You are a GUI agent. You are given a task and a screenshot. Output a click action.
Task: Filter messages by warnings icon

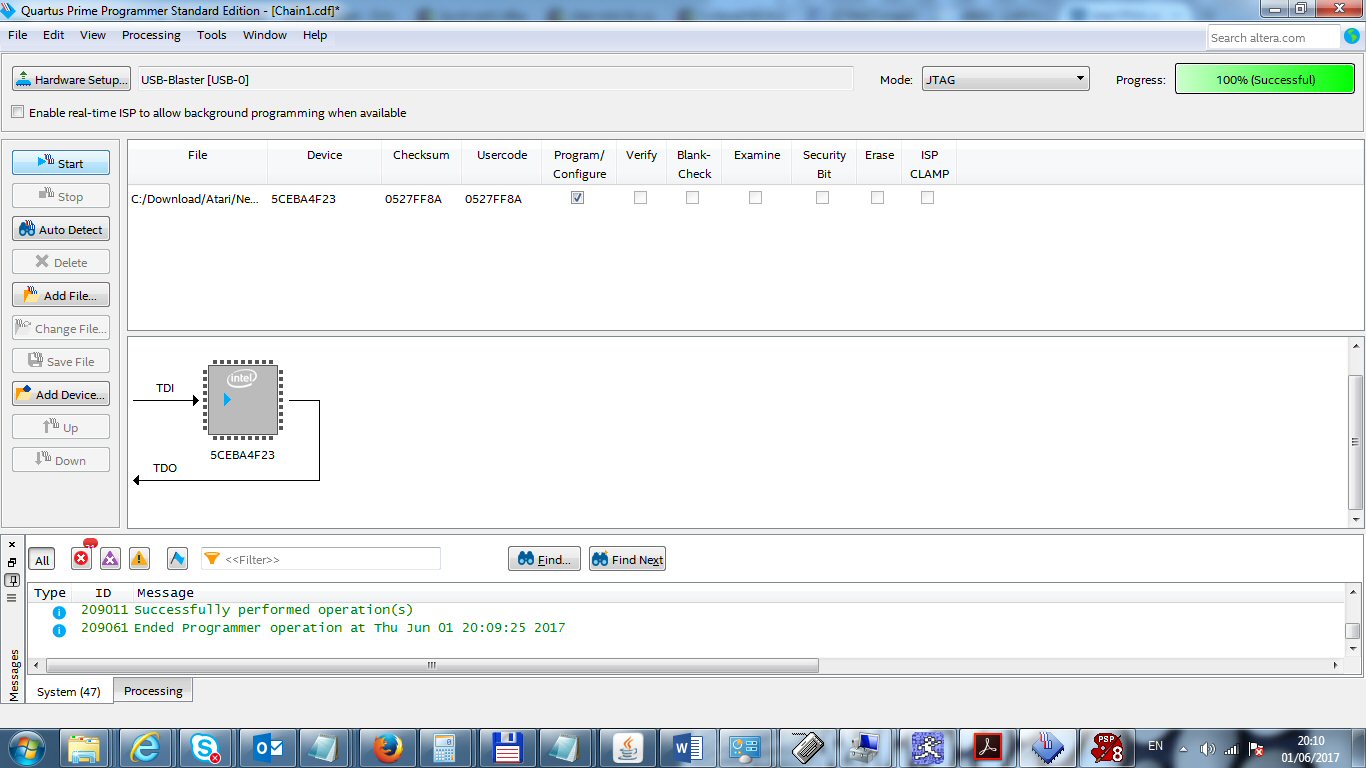pyautogui.click(x=139, y=559)
